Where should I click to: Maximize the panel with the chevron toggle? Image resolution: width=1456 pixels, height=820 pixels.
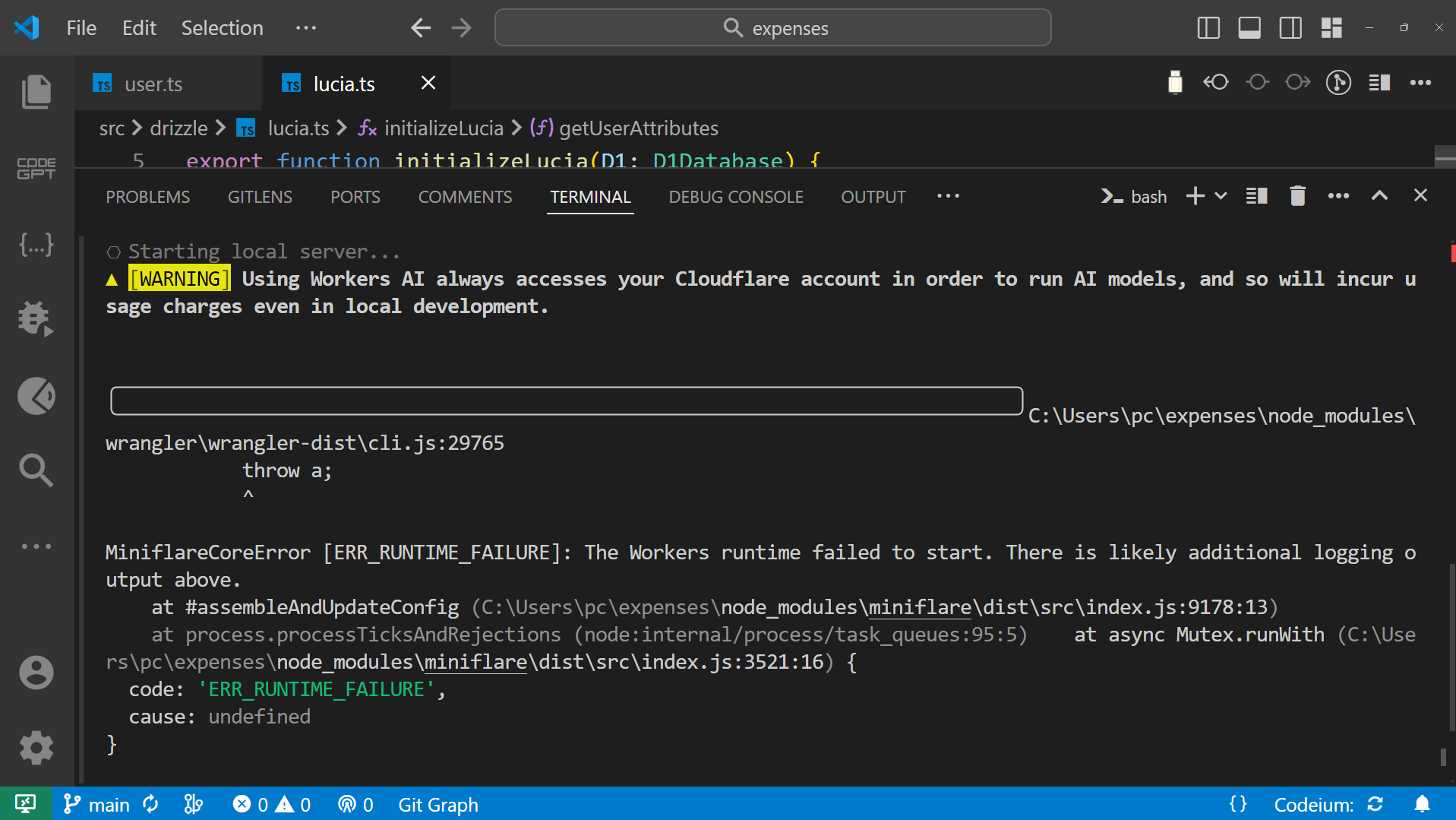coord(1379,195)
